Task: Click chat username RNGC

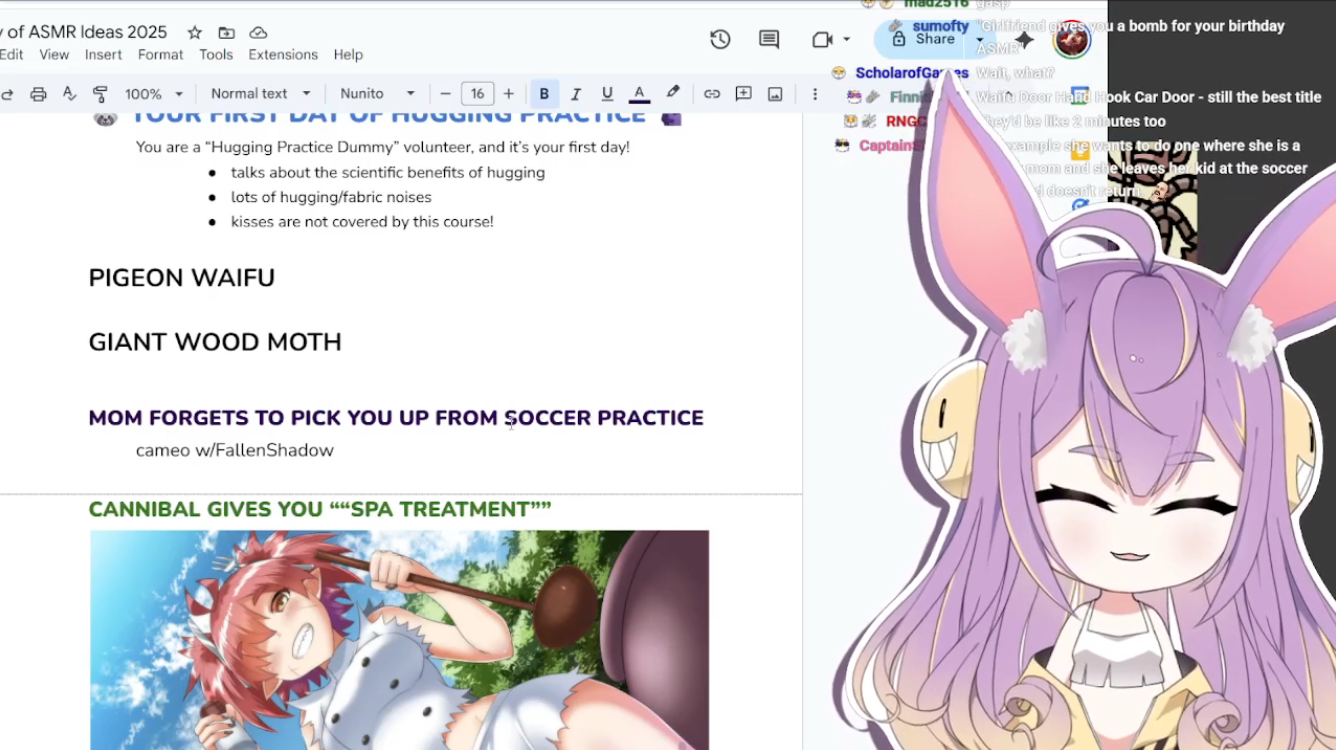Action: tap(906, 121)
